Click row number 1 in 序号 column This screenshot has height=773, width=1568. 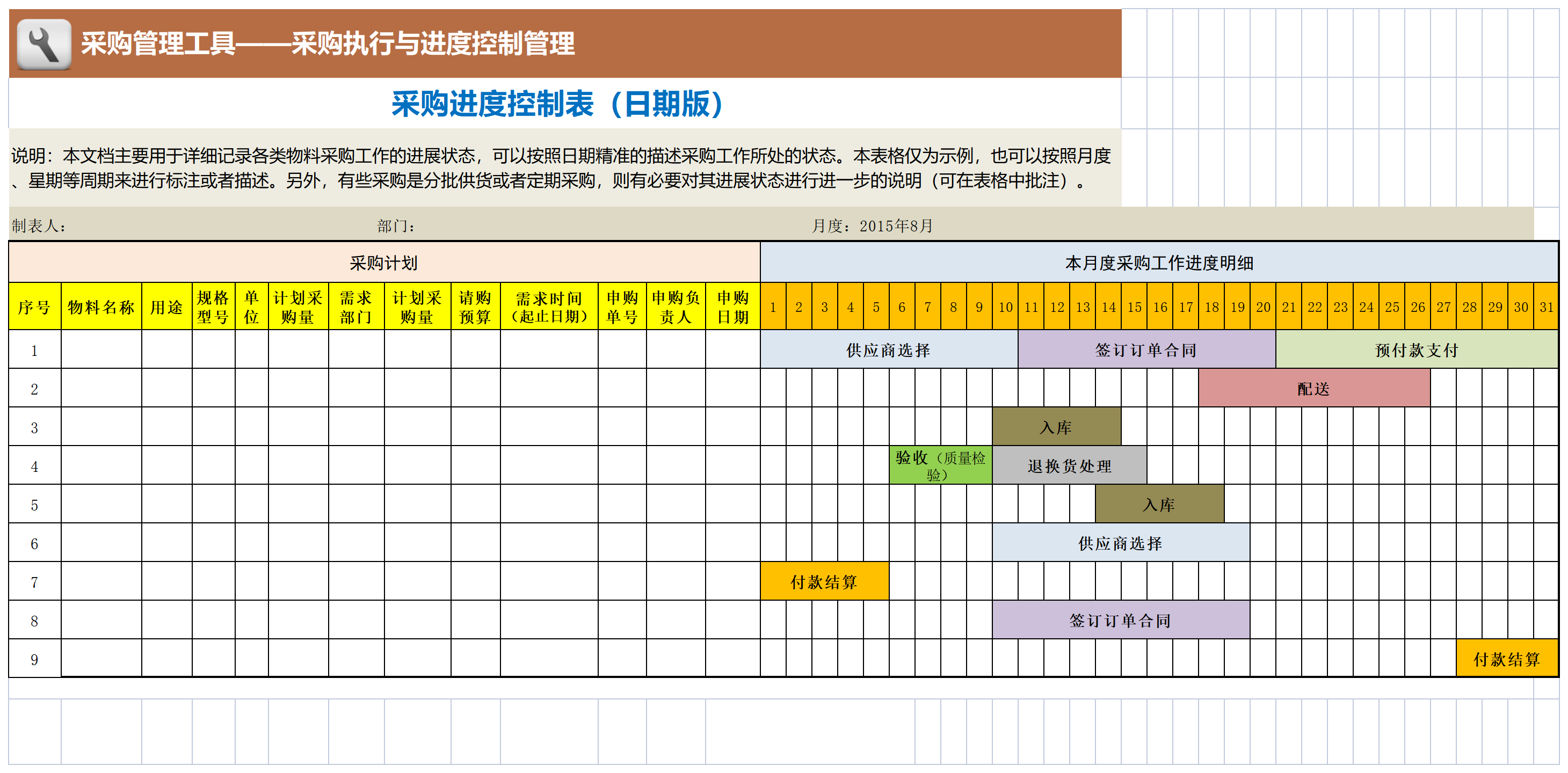(35, 349)
